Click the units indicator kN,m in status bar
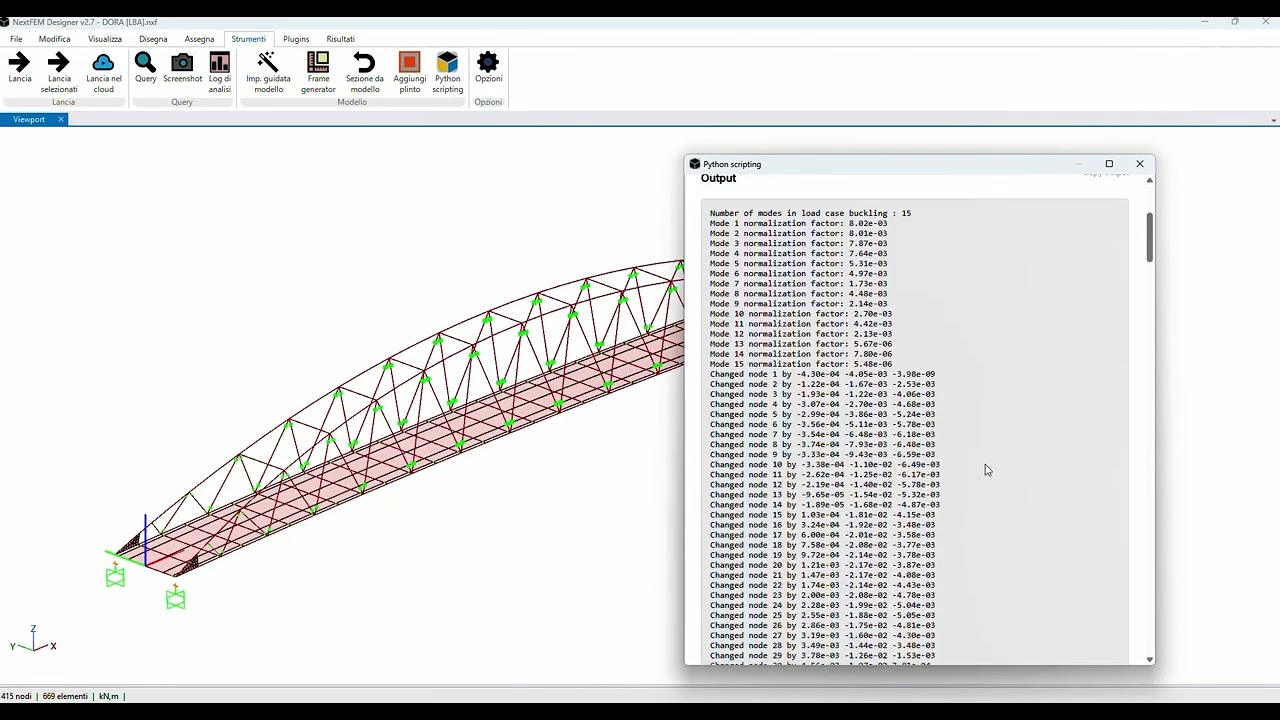Image resolution: width=1280 pixels, height=720 pixels. pos(109,696)
